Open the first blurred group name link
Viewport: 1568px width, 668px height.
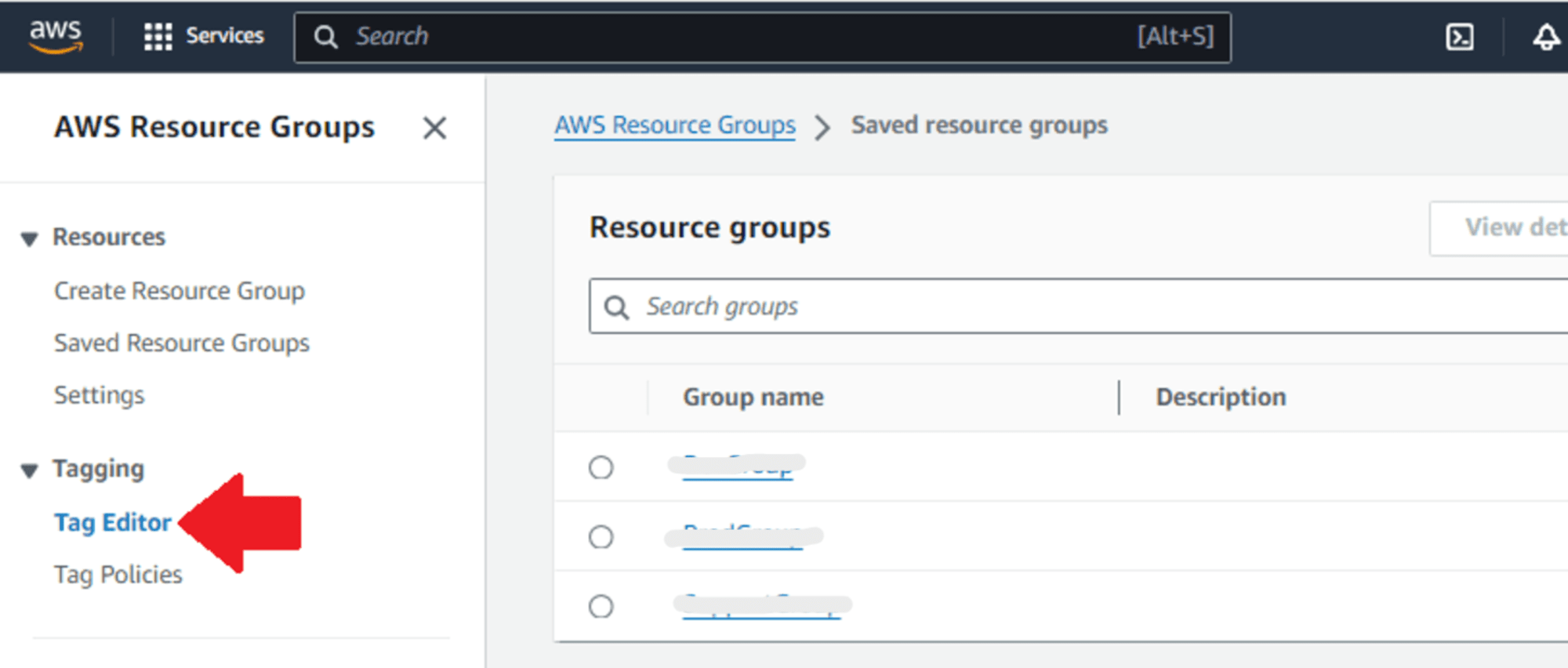[x=737, y=466]
